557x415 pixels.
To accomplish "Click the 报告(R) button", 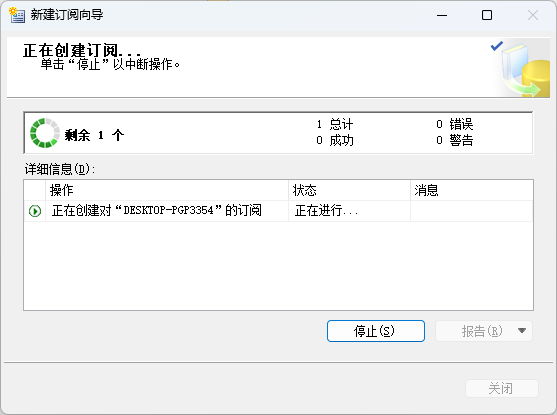I will point(475,331).
